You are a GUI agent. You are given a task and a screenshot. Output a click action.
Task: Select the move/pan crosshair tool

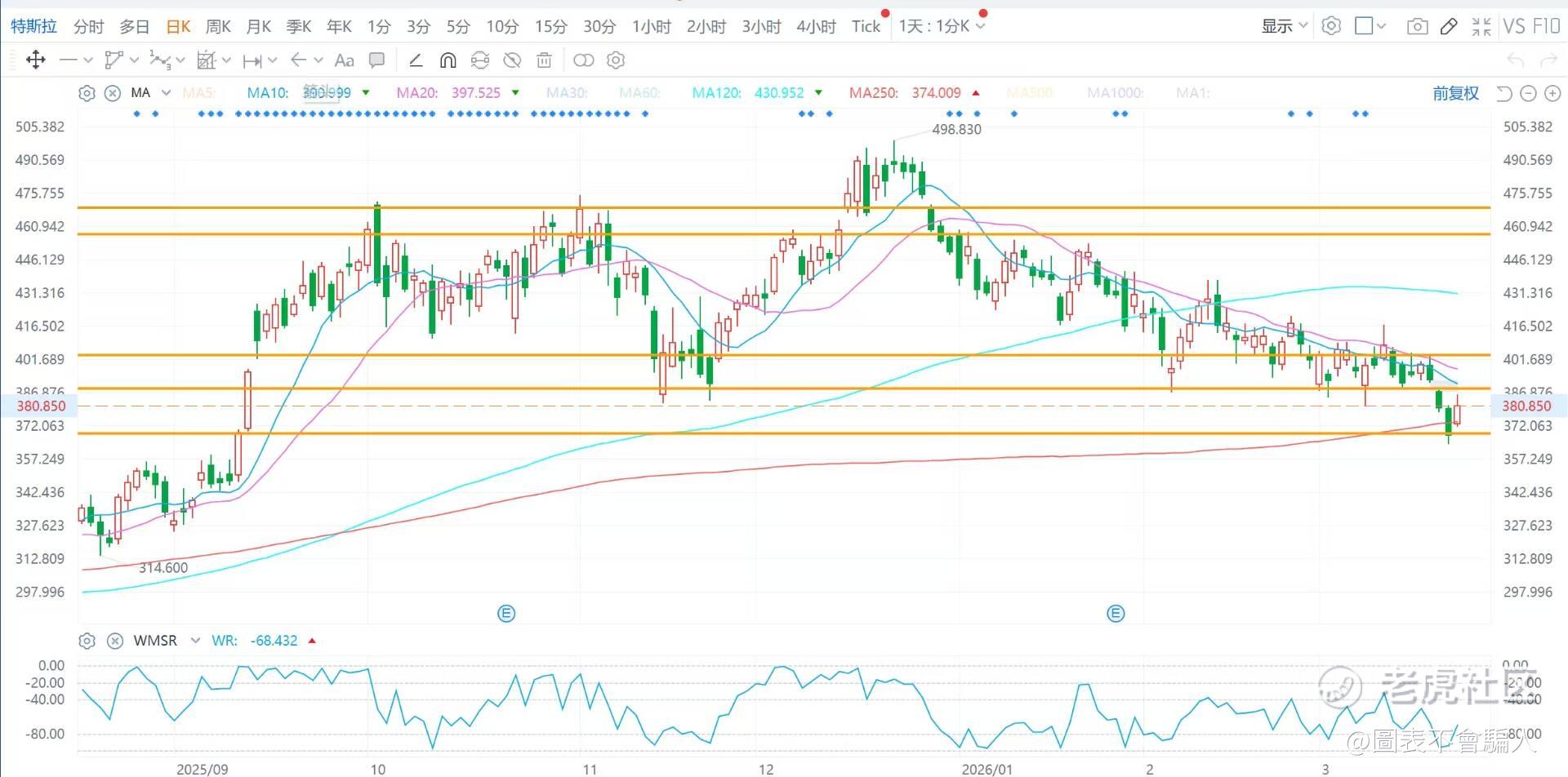(x=36, y=60)
